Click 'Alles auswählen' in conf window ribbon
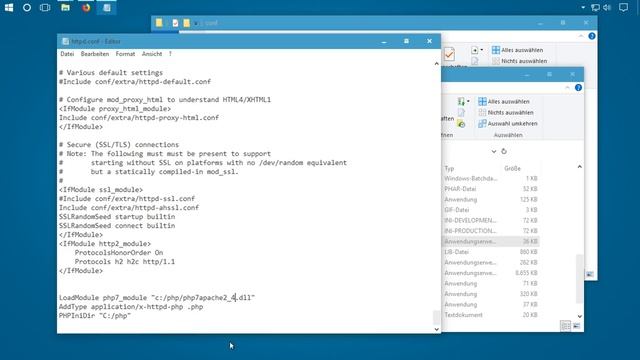This screenshot has height=360, width=640. coord(518,50)
